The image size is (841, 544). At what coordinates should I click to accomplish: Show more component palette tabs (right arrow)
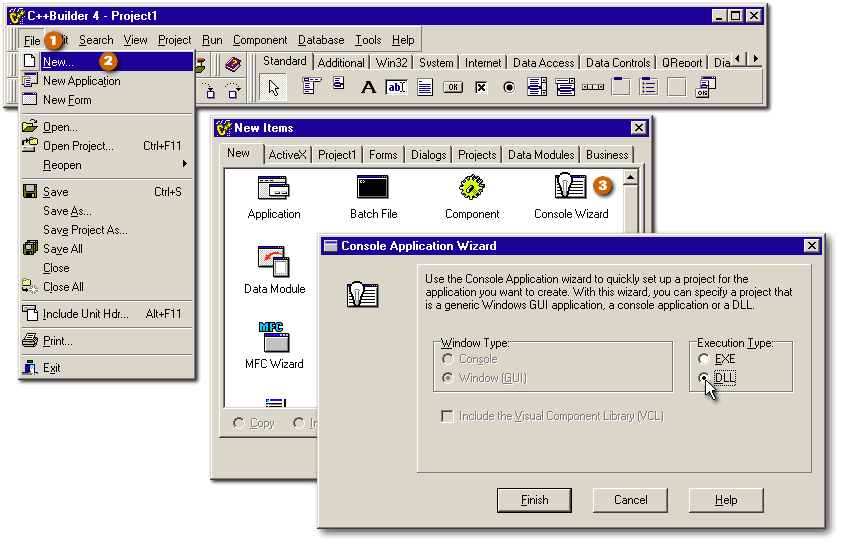[x=755, y=58]
